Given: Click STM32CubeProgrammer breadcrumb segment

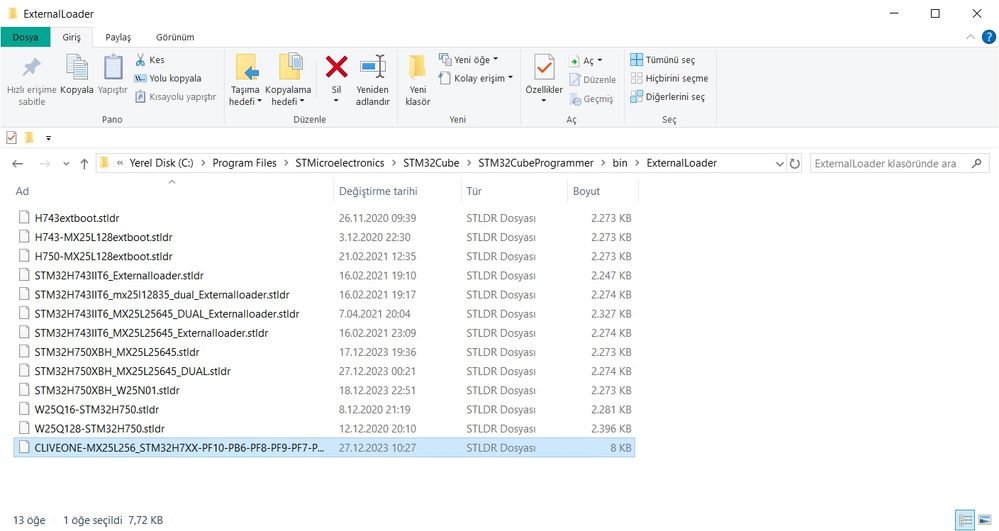Looking at the screenshot, I should tap(536, 163).
